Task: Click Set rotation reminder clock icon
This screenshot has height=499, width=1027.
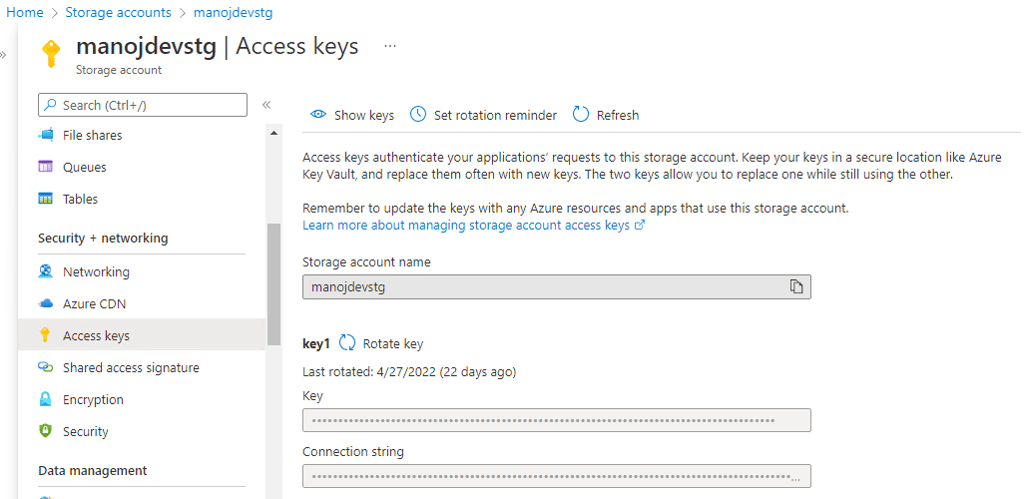Action: click(418, 115)
